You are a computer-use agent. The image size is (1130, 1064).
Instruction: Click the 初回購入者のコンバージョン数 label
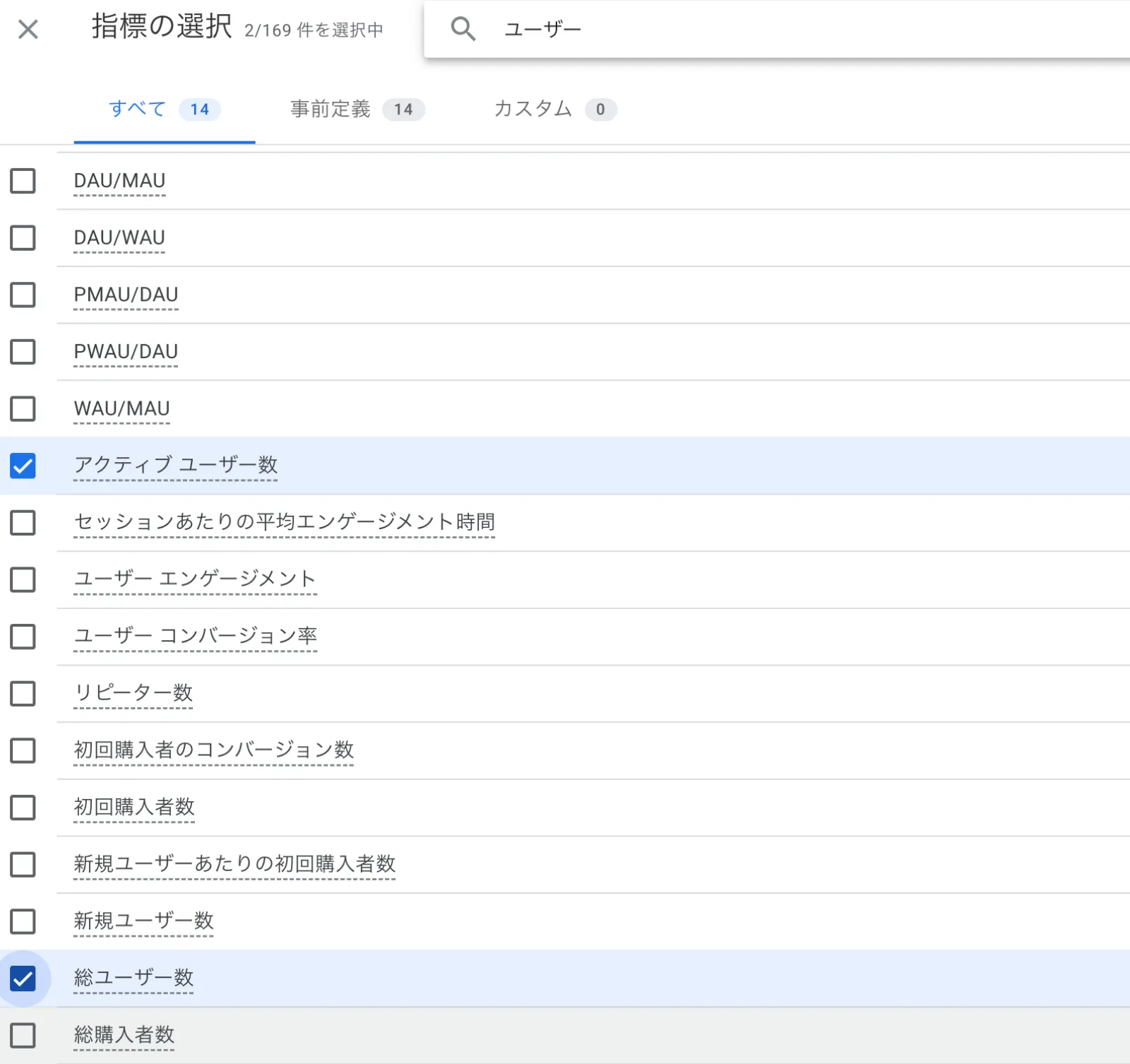[x=213, y=750]
